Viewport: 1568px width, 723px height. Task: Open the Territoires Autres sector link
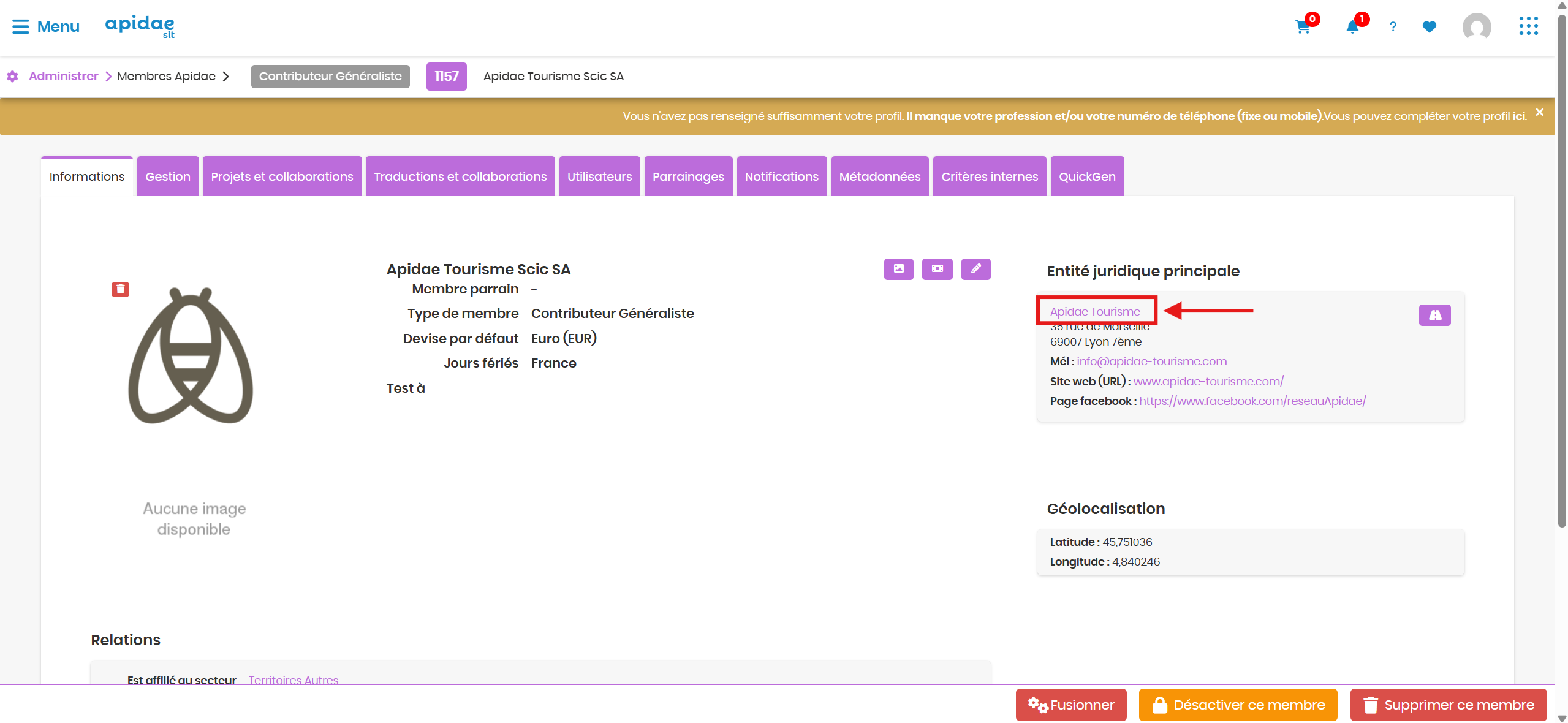click(x=294, y=679)
